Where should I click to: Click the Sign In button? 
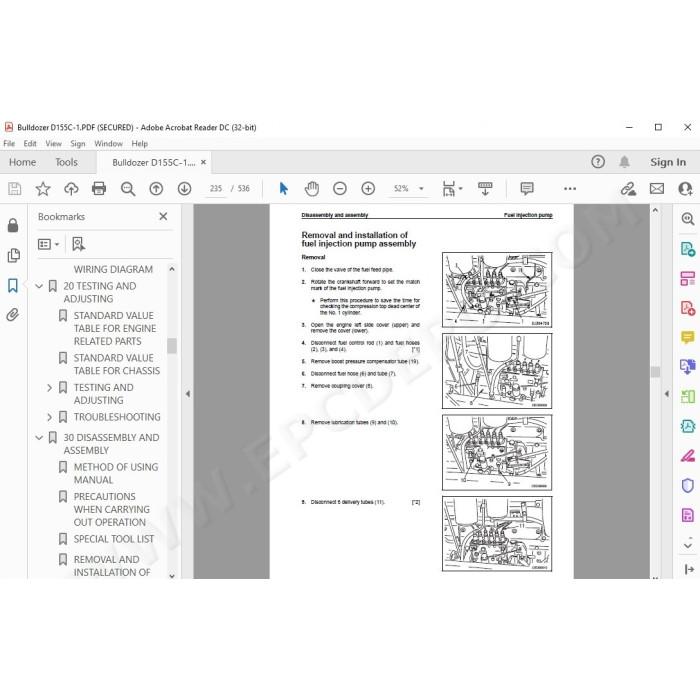point(668,162)
